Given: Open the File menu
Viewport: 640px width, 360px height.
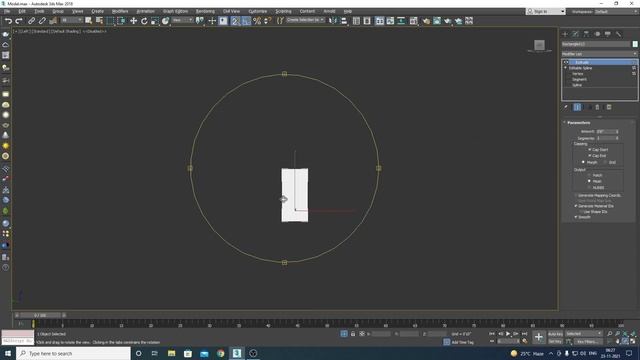Looking at the screenshot, I should [7, 11].
